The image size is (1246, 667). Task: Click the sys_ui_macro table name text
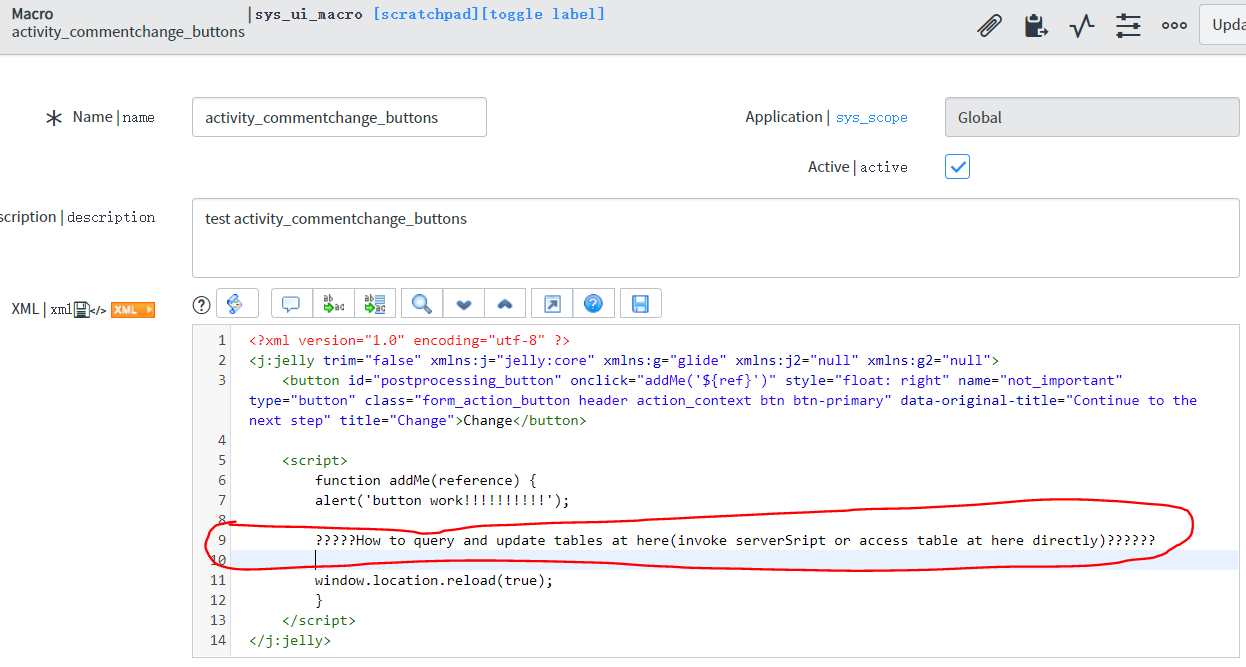[x=309, y=14]
